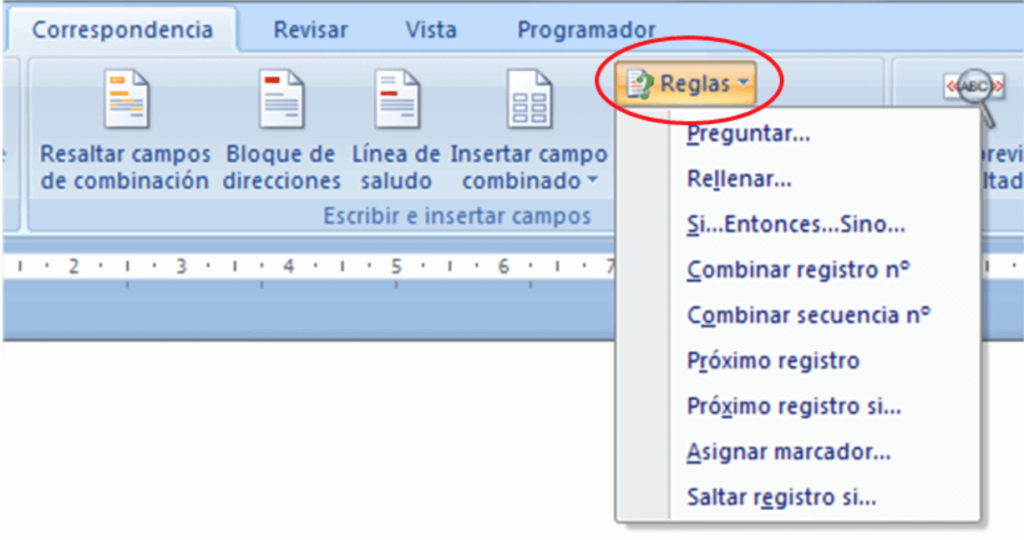Expand the Insertar campo combinado dropdown arrow

point(593,182)
